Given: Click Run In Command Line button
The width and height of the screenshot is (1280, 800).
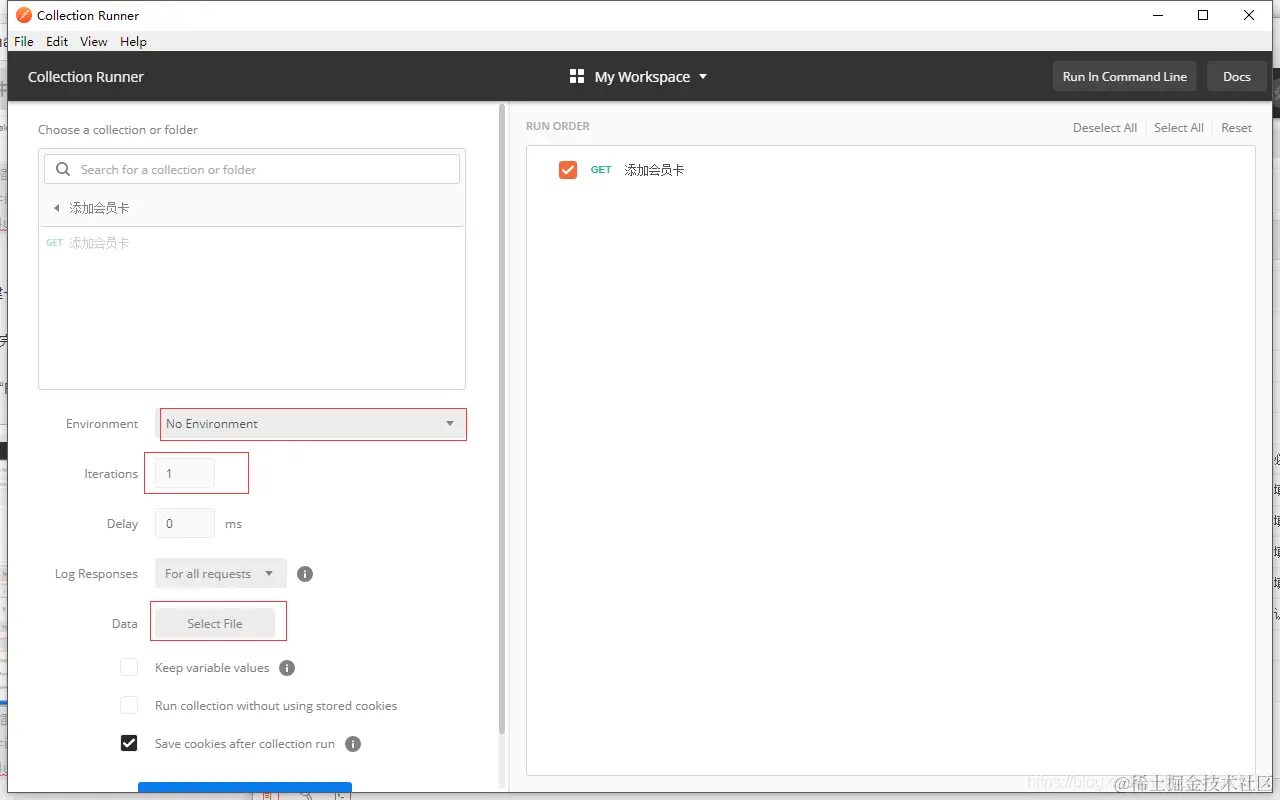Looking at the screenshot, I should click(x=1125, y=76).
